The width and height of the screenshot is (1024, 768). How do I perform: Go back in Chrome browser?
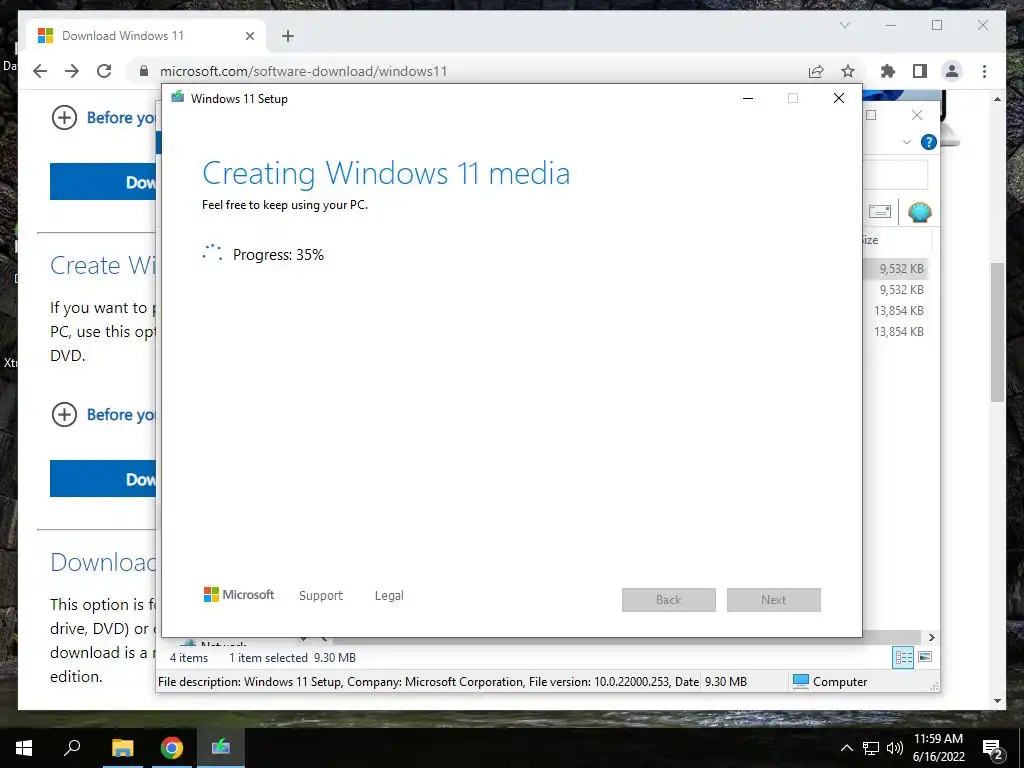coord(40,71)
